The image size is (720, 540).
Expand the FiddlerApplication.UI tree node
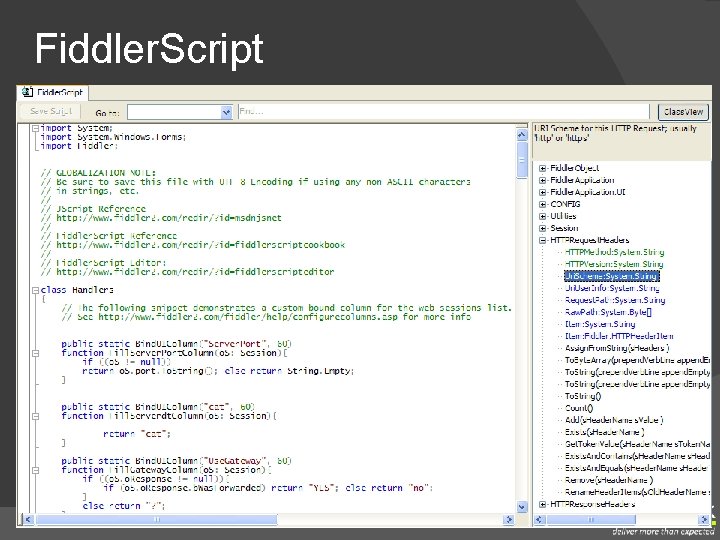point(542,192)
